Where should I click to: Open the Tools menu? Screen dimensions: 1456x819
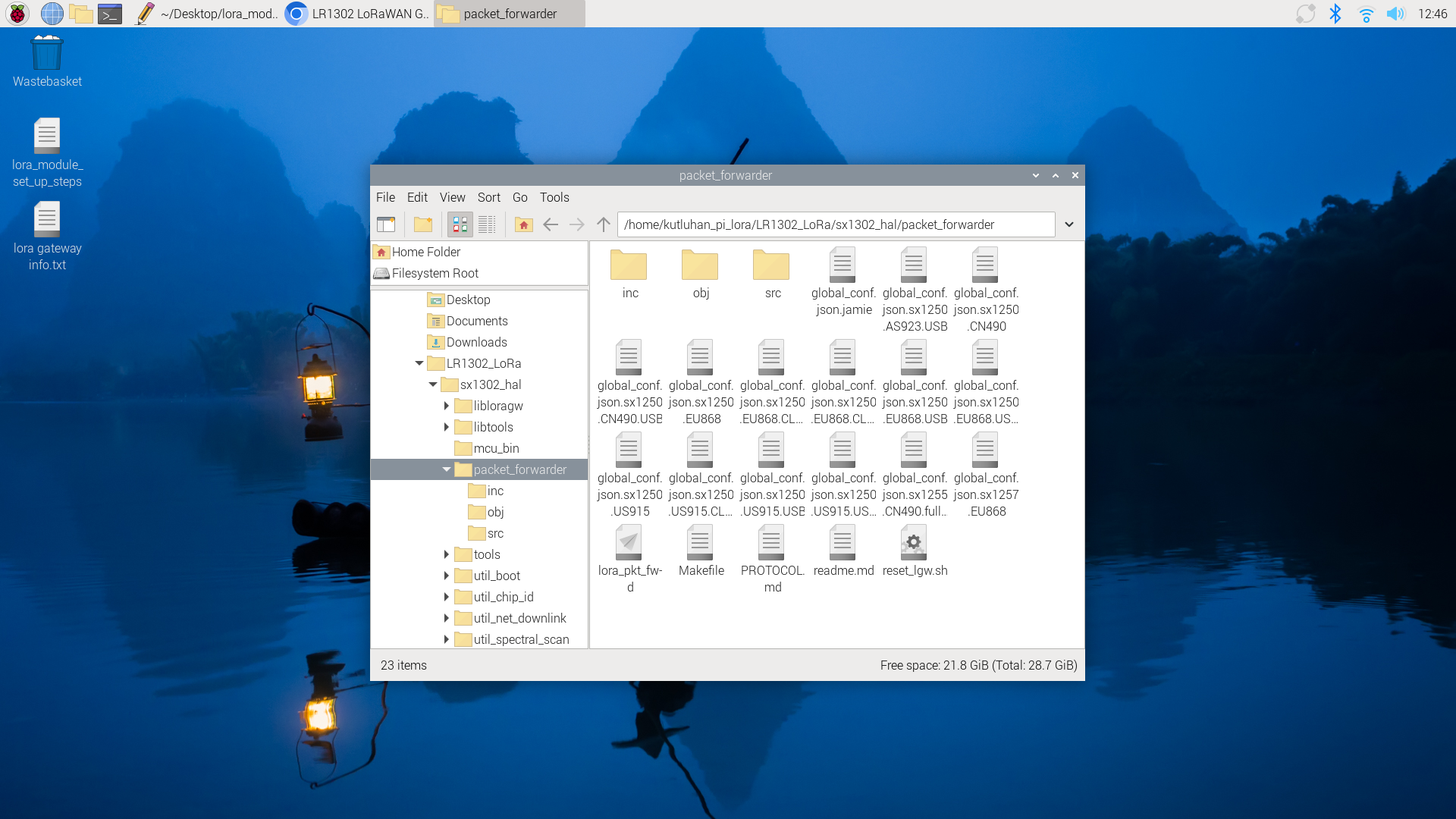pos(554,197)
